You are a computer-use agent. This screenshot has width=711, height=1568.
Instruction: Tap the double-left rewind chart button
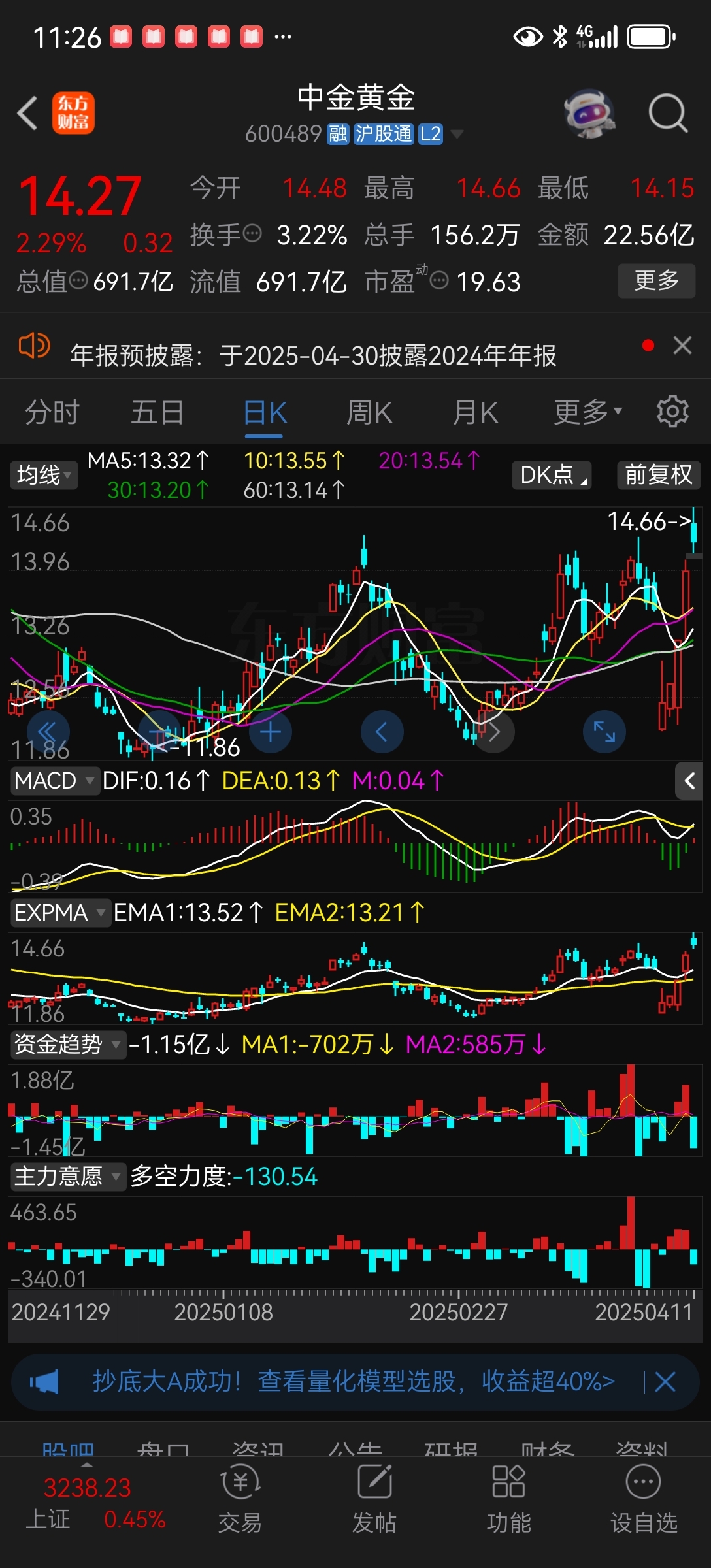tap(48, 732)
